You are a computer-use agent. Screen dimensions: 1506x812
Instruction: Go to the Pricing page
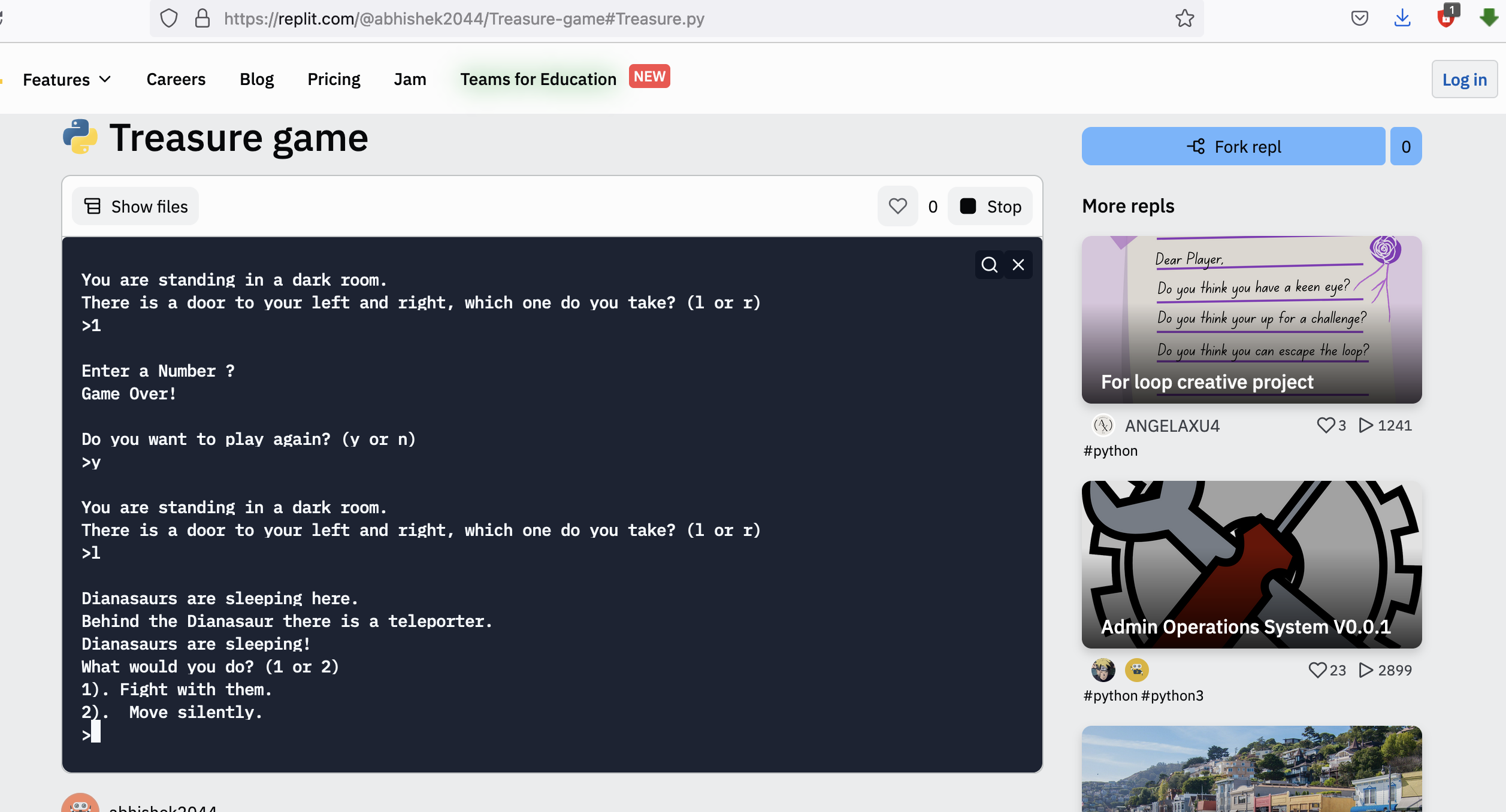coord(334,79)
